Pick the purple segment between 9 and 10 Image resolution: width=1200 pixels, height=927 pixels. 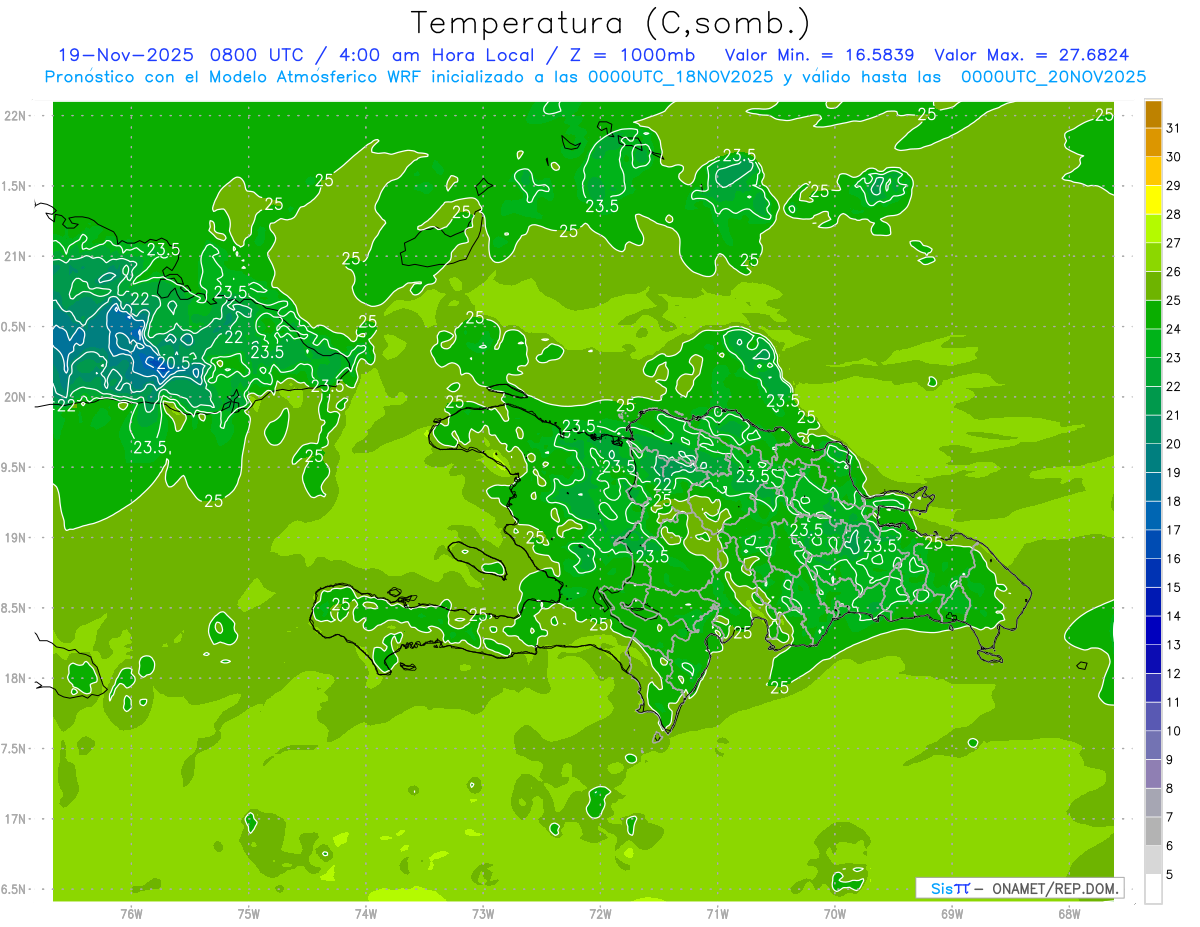pyautogui.click(x=1153, y=746)
